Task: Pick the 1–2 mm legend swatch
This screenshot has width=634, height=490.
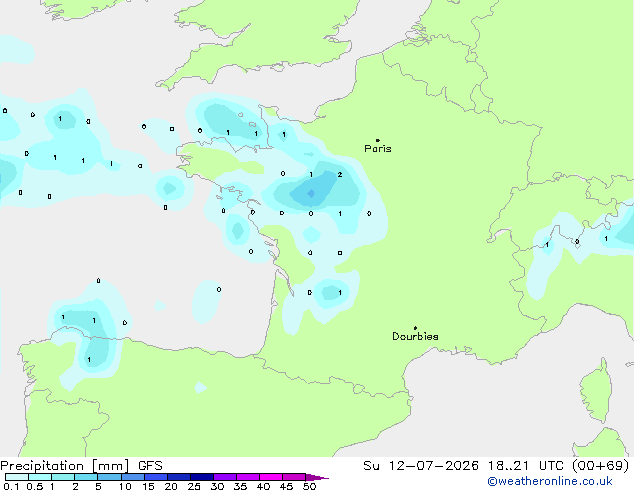Action: click(63, 477)
